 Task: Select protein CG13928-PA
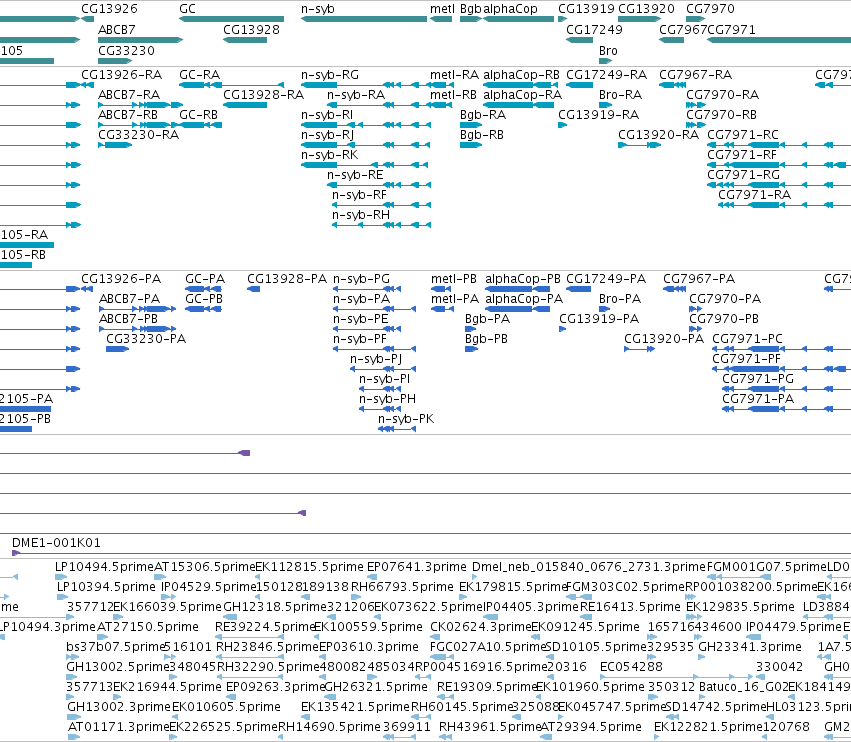click(287, 279)
